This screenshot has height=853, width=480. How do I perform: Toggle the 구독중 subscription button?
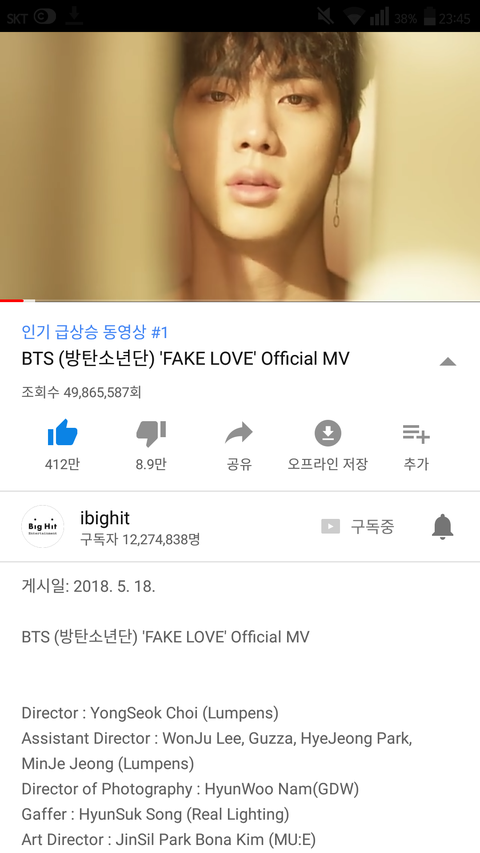357,526
